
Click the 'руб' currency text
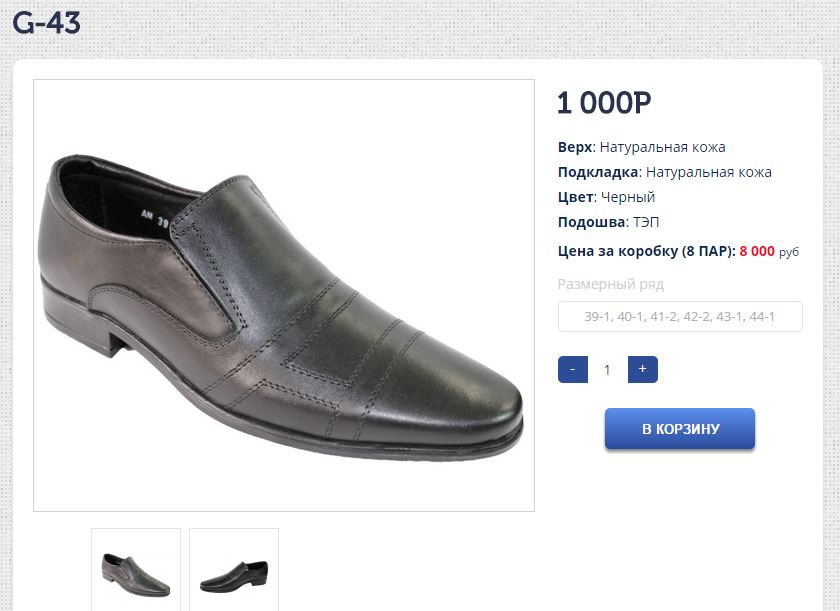click(x=789, y=252)
